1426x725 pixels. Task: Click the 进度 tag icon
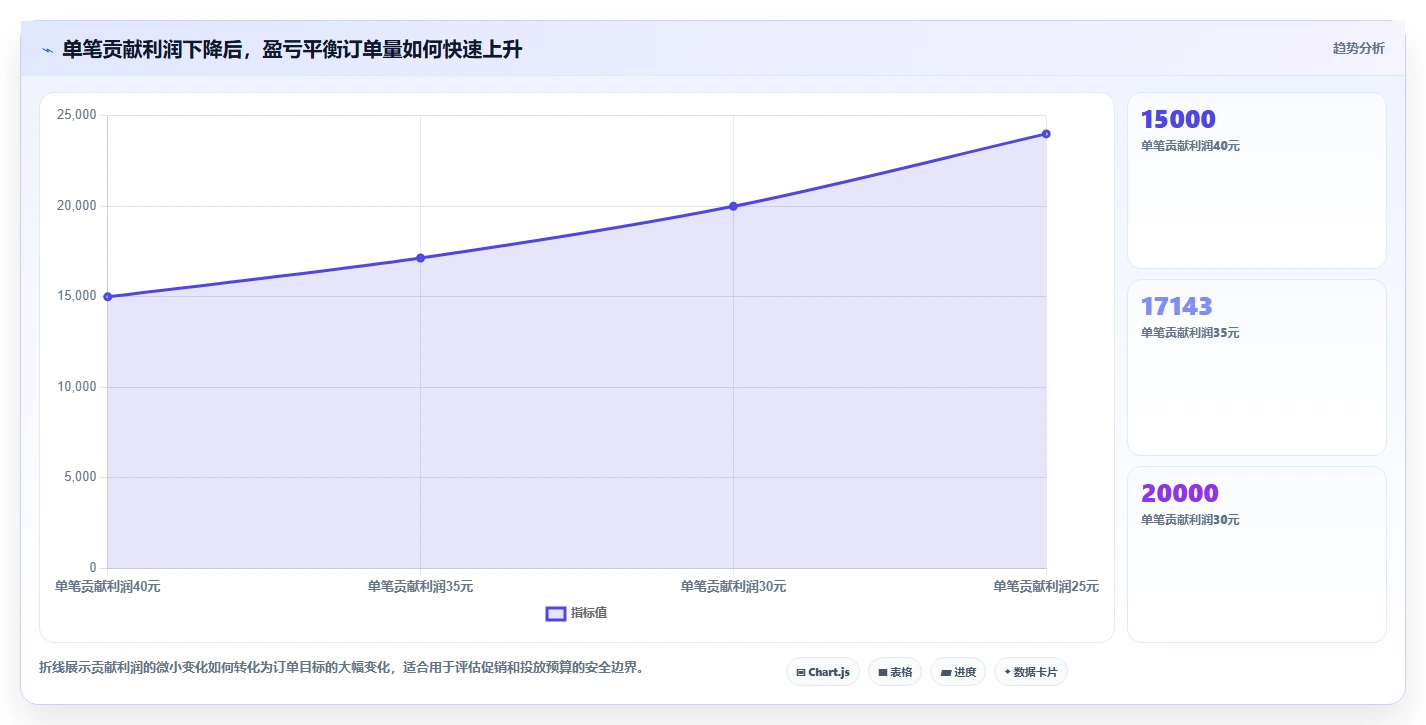946,672
